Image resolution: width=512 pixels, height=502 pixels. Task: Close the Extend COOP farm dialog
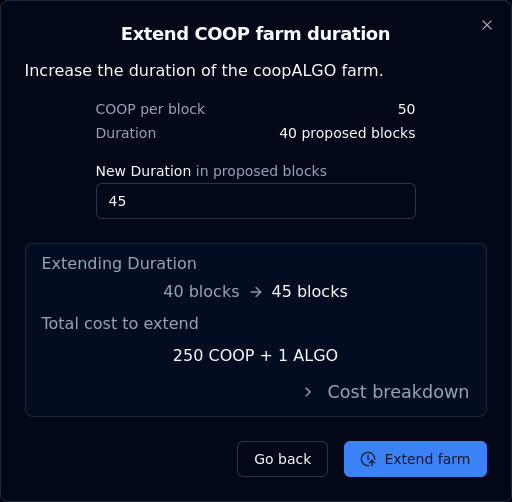click(487, 25)
